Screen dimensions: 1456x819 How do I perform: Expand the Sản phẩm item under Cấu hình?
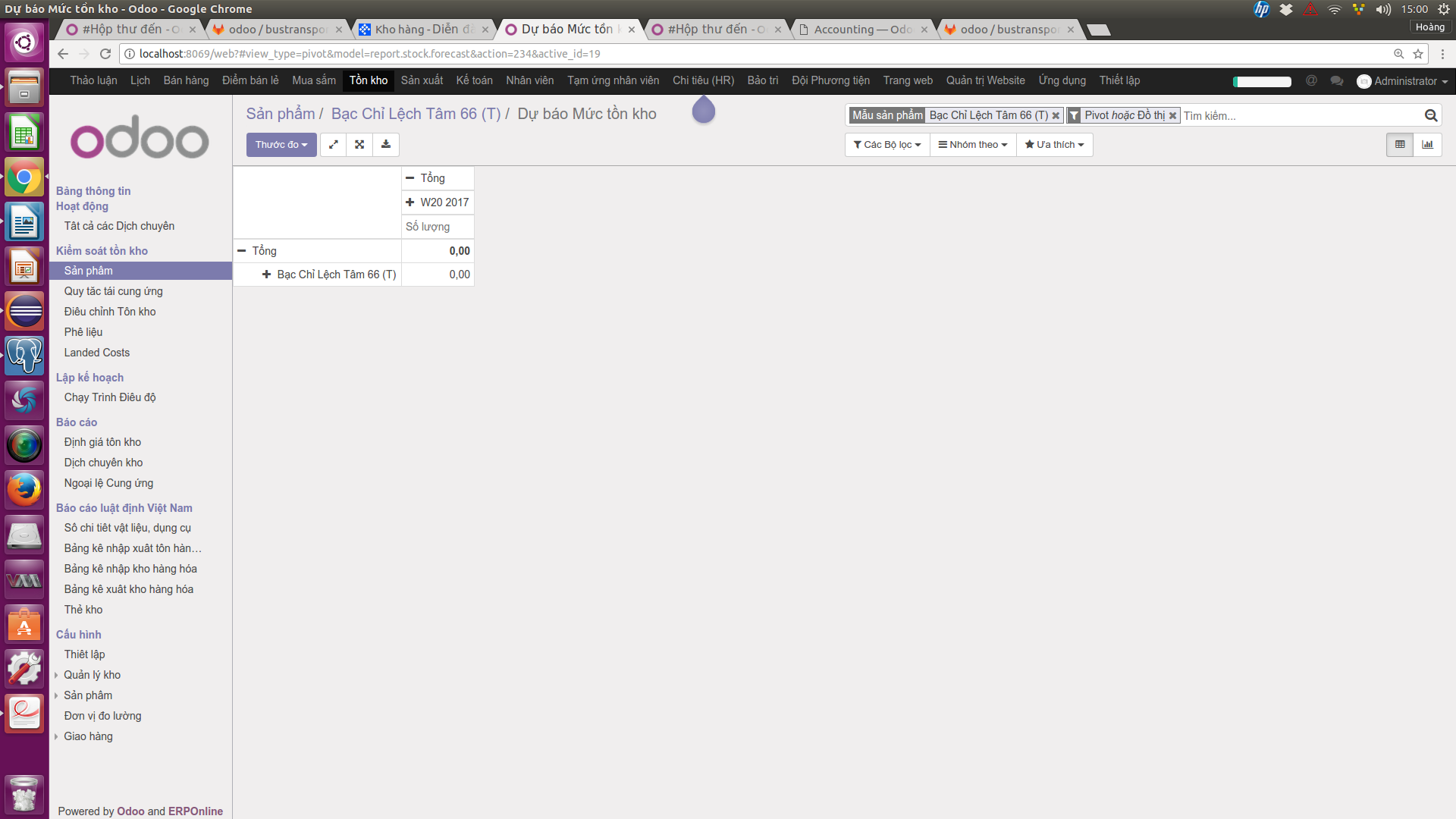pyautogui.click(x=88, y=695)
